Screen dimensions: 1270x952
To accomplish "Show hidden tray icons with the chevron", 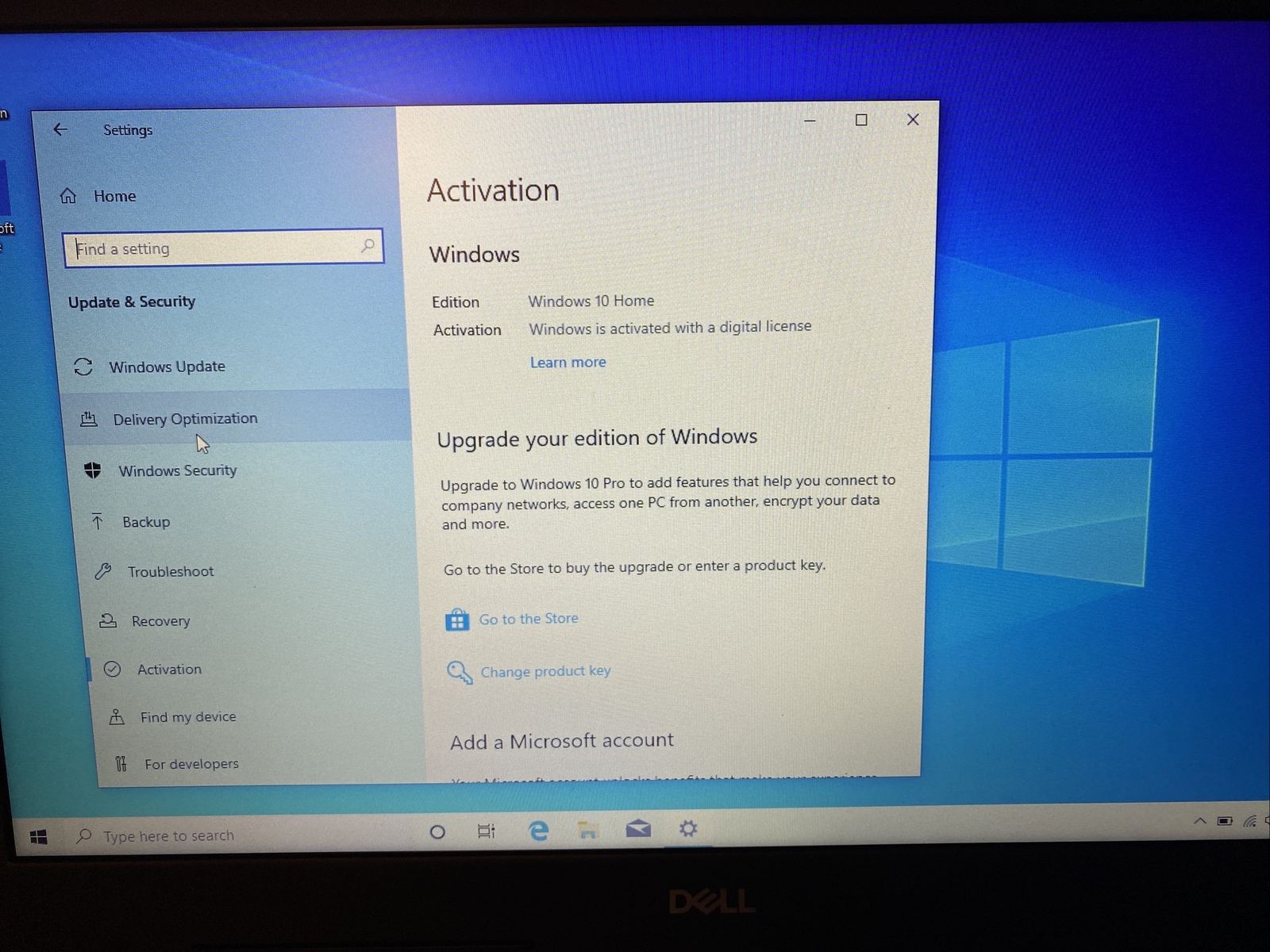I will click(1200, 821).
